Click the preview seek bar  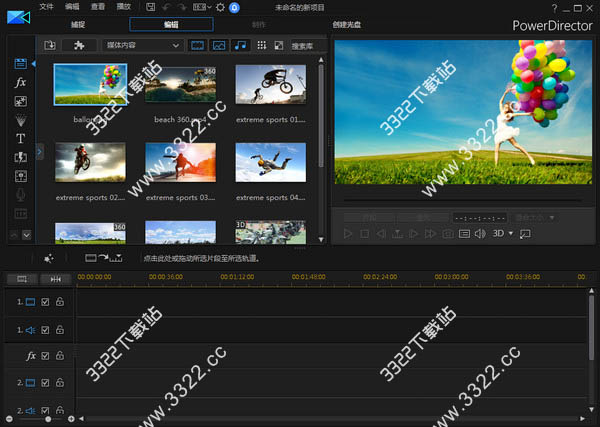(x=462, y=200)
